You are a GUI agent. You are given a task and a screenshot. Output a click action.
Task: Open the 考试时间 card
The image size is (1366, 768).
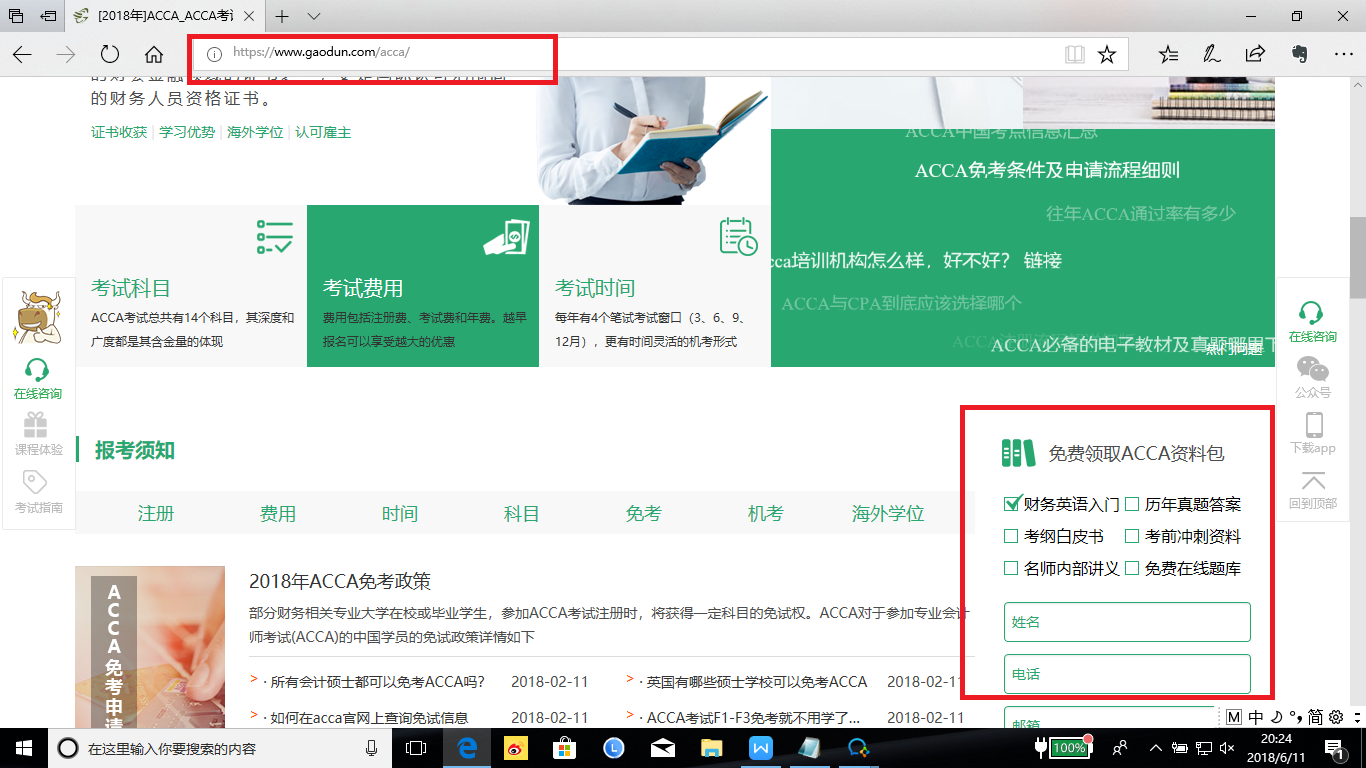click(x=655, y=286)
